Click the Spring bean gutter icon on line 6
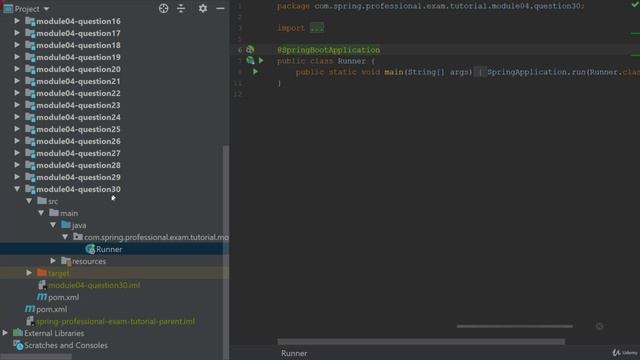Screen dimensions: 640x360 click(x=250, y=49)
